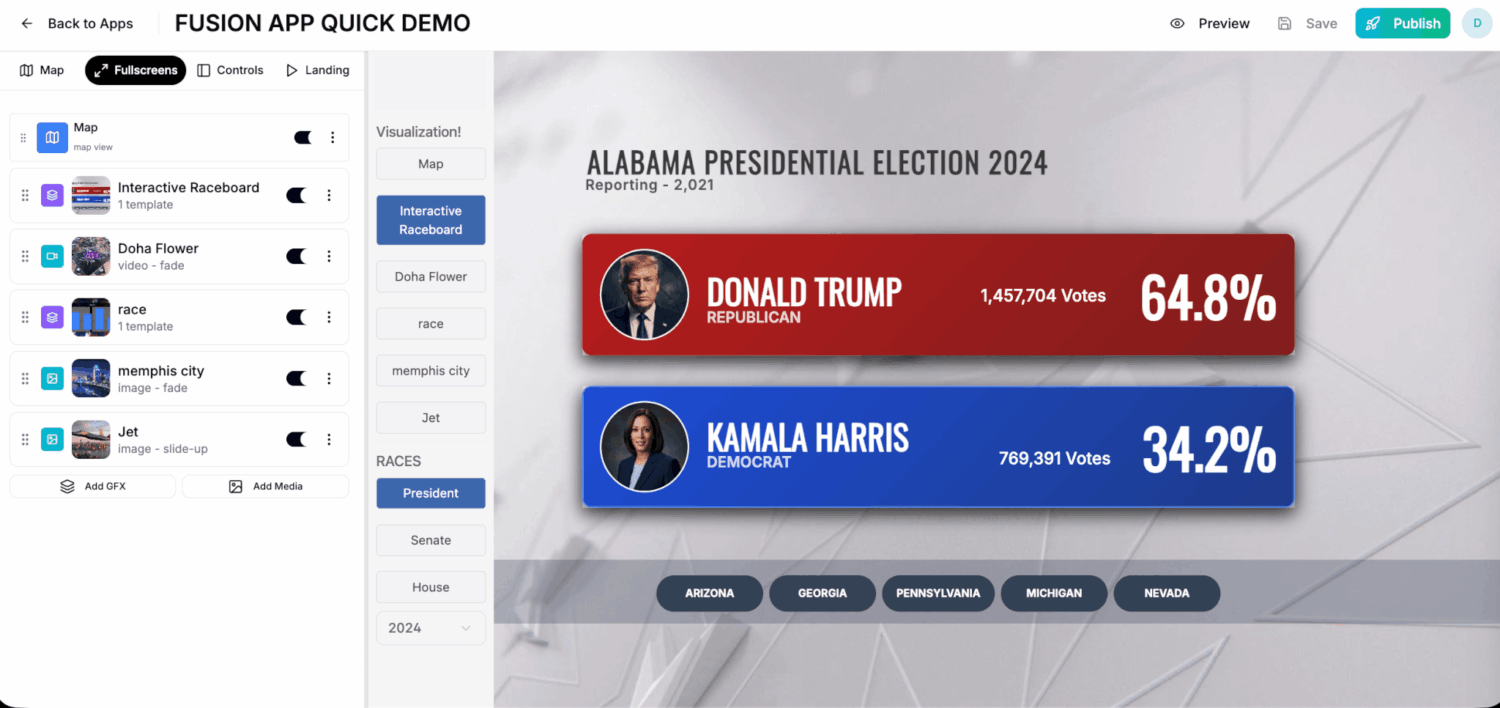Click the back arrow icon beside Back to Apps

click(x=27, y=24)
